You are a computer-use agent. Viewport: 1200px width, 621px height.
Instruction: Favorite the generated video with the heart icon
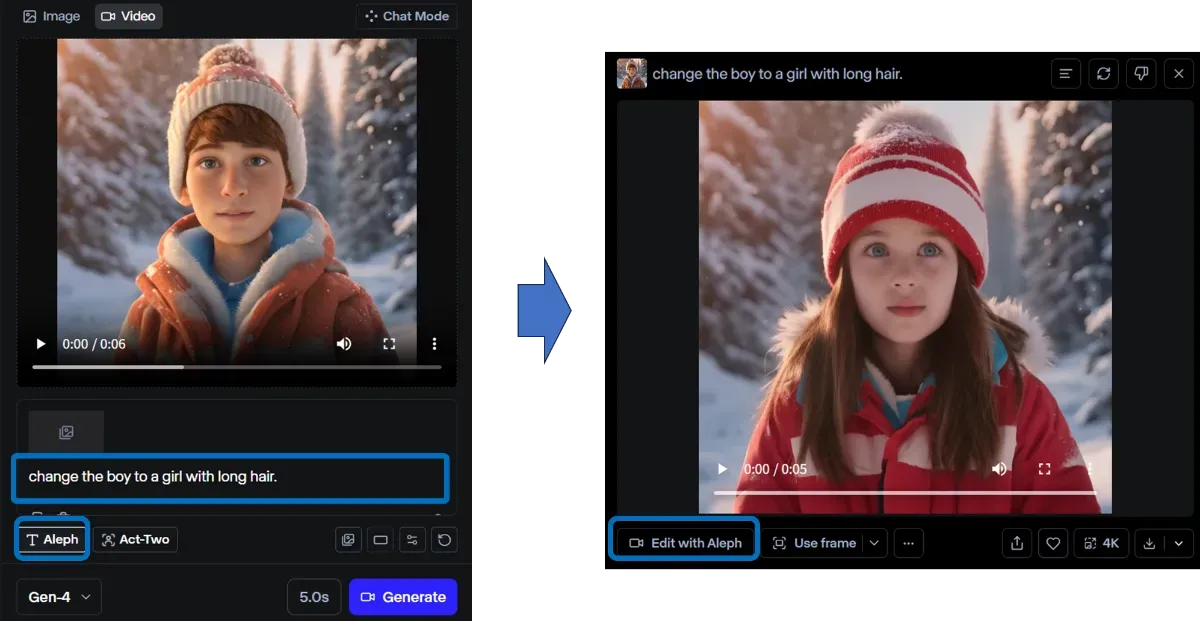(x=1053, y=543)
